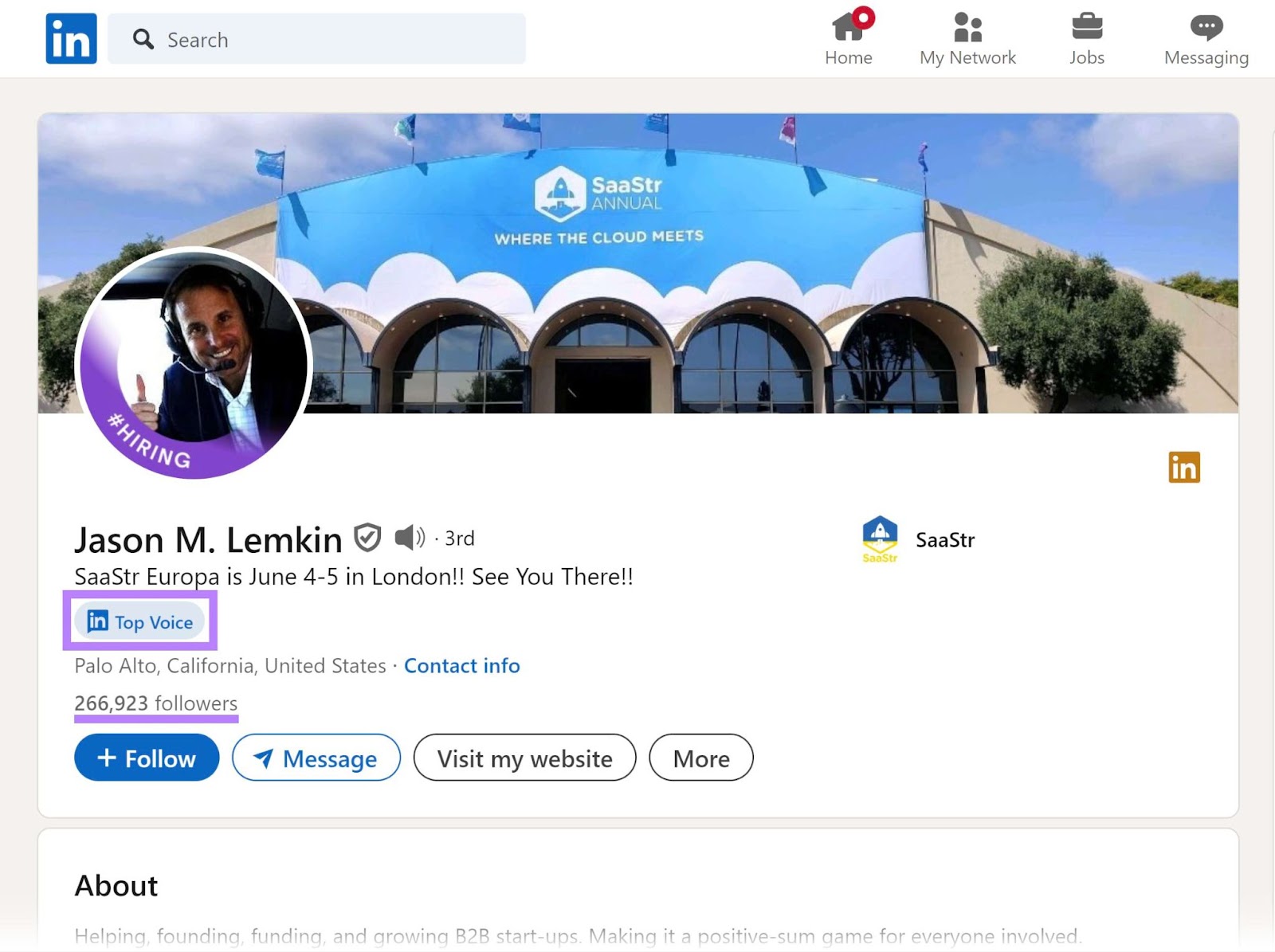Follow Jason M. Lemkin
This screenshot has height=952, width=1275.
pyautogui.click(x=146, y=758)
